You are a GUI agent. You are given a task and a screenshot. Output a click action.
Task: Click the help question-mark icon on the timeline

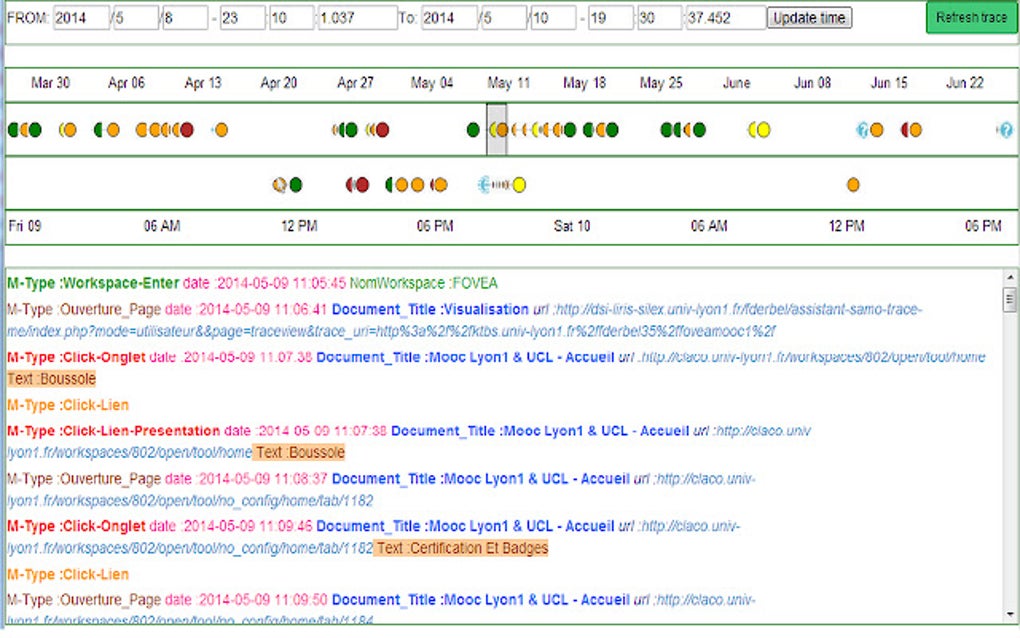coord(1007,130)
